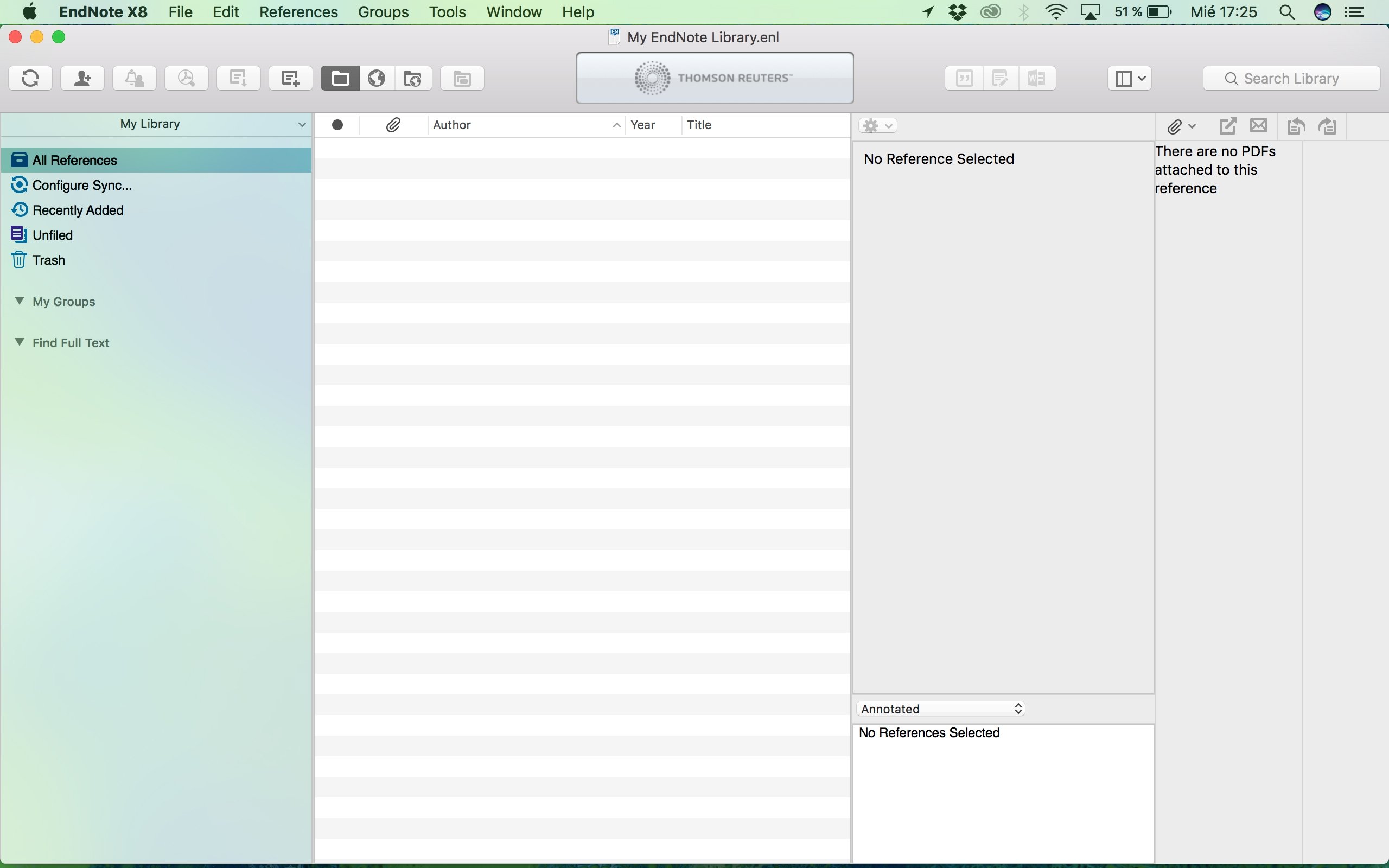Click References in the menu bar
Image resolution: width=1389 pixels, height=868 pixels.
(x=298, y=12)
